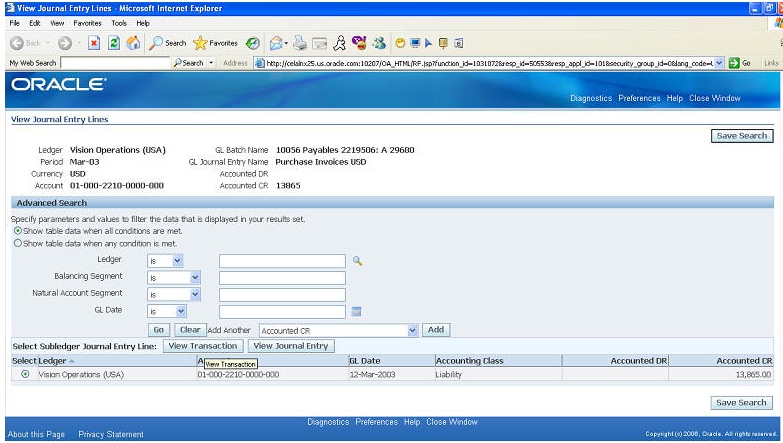This screenshot has width=783, height=443.
Task: Open Diagnostics link in Oracle header
Action: tap(591, 98)
